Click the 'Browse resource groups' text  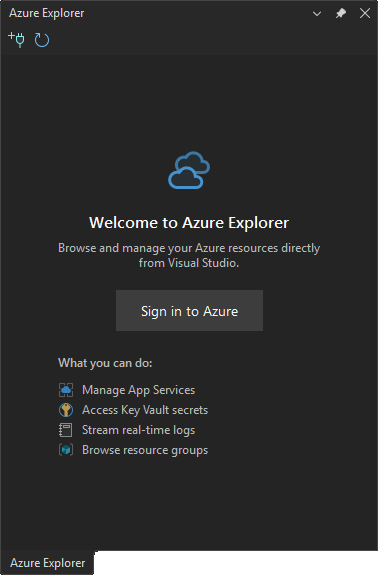[x=145, y=450]
